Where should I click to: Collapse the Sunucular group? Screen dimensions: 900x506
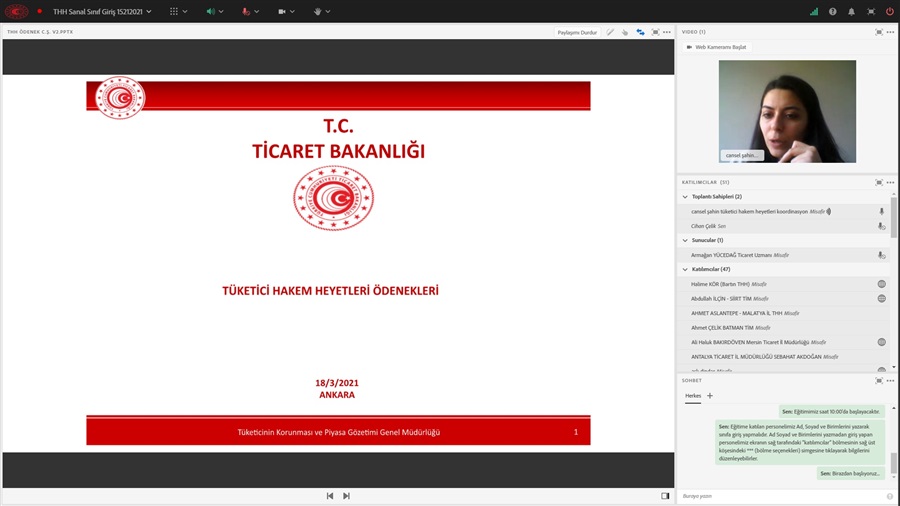(685, 240)
